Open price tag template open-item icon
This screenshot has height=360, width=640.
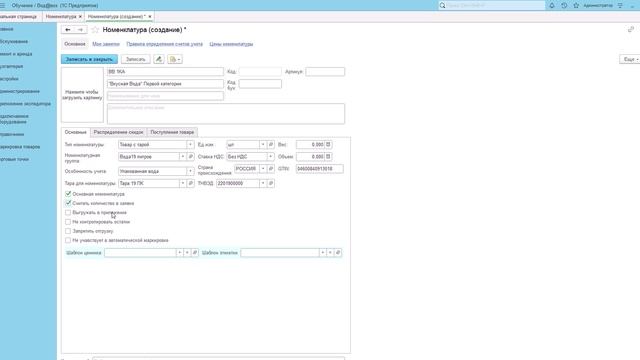tap(195, 253)
